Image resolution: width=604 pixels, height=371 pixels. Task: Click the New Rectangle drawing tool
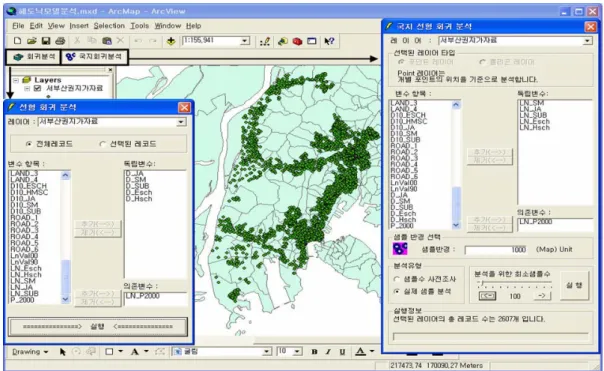tap(109, 352)
